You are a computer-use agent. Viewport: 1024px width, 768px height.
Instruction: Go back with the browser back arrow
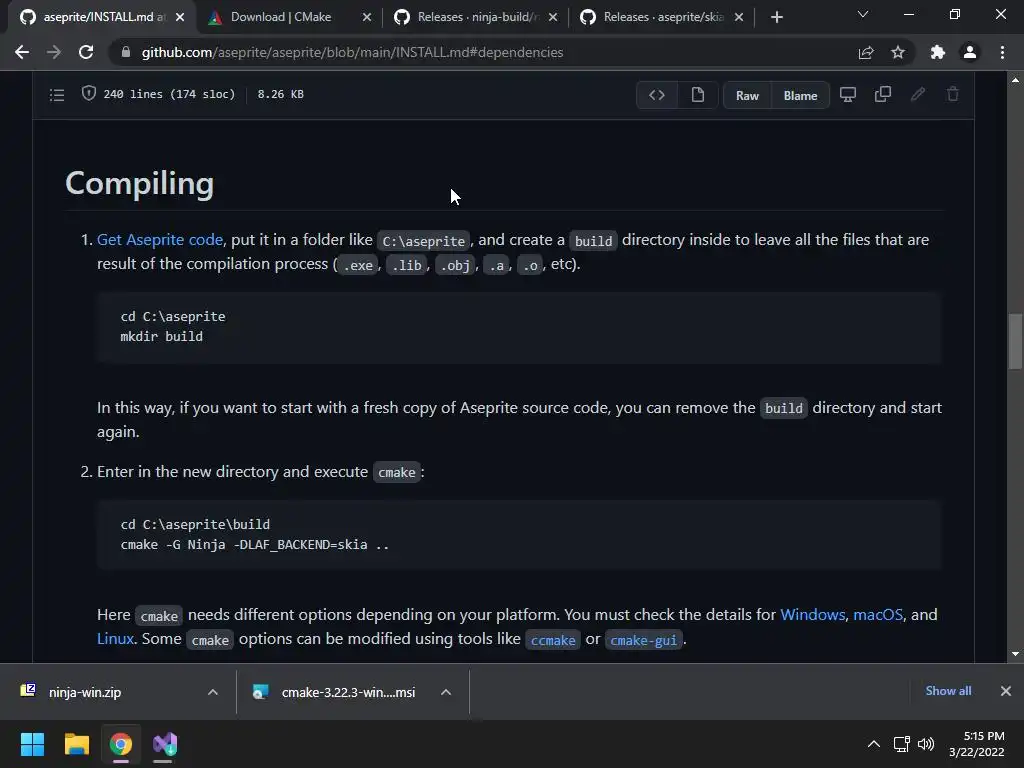click(x=22, y=52)
